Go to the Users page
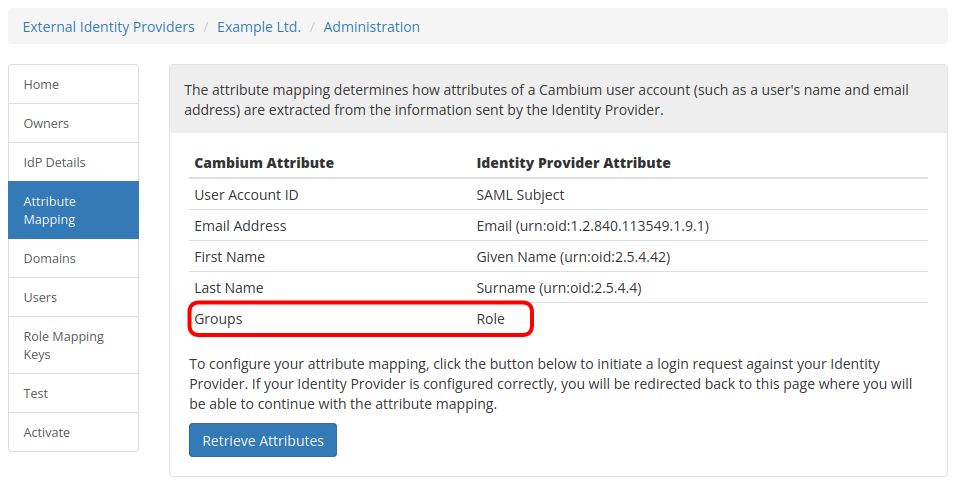Viewport: 956px width, 485px height. tap(73, 297)
